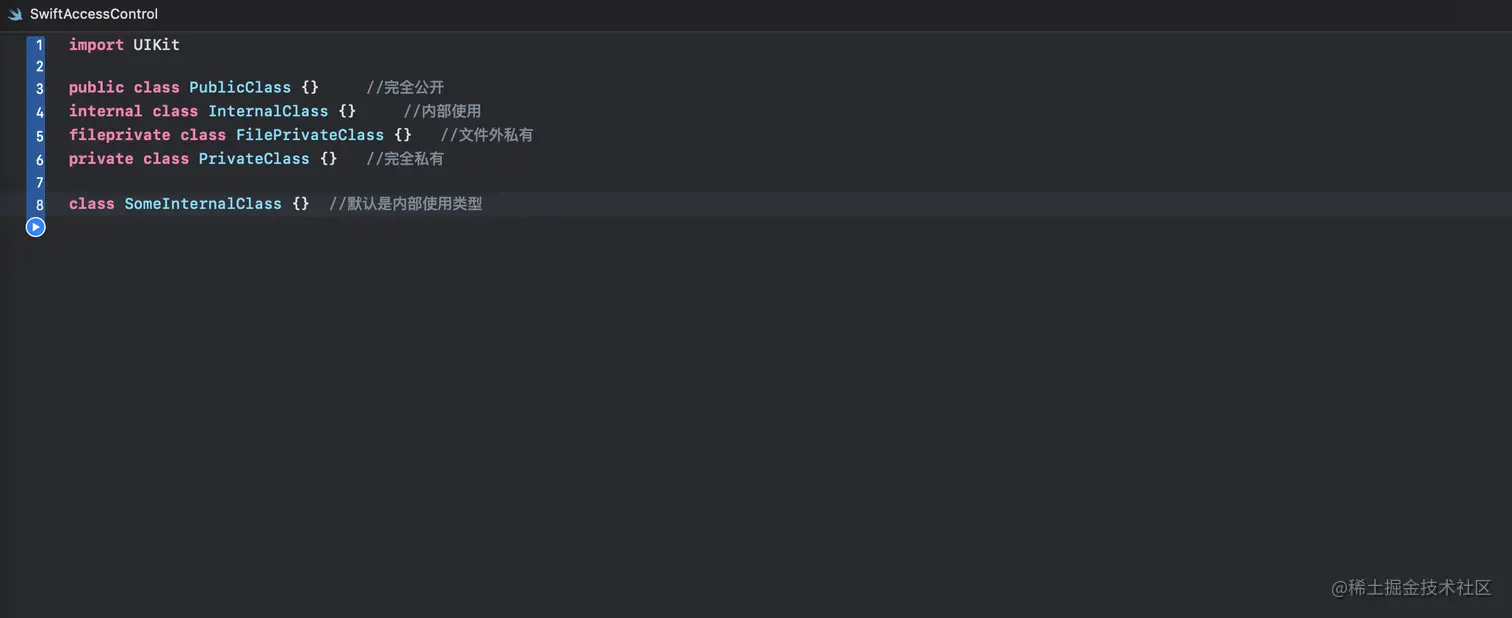The width and height of the screenshot is (1512, 618).
Task: Click the Swift bird icon
Action: (x=15, y=14)
